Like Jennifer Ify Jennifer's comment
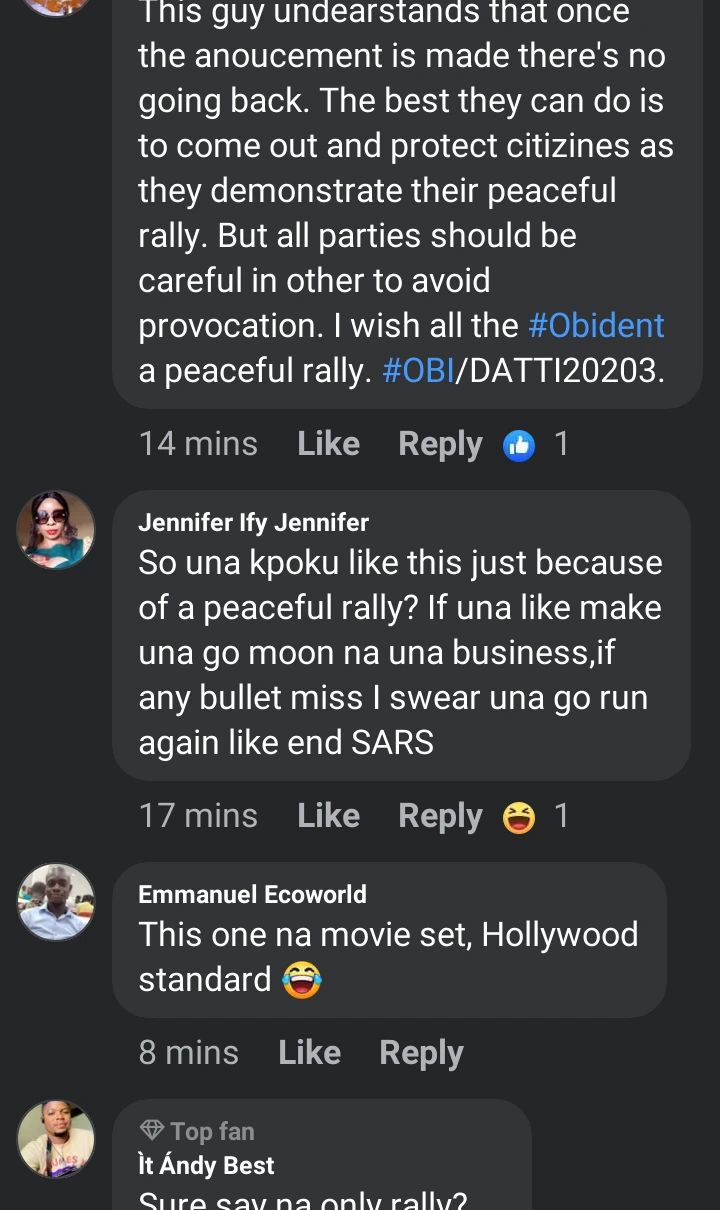This screenshot has width=720, height=1210. pos(328,816)
